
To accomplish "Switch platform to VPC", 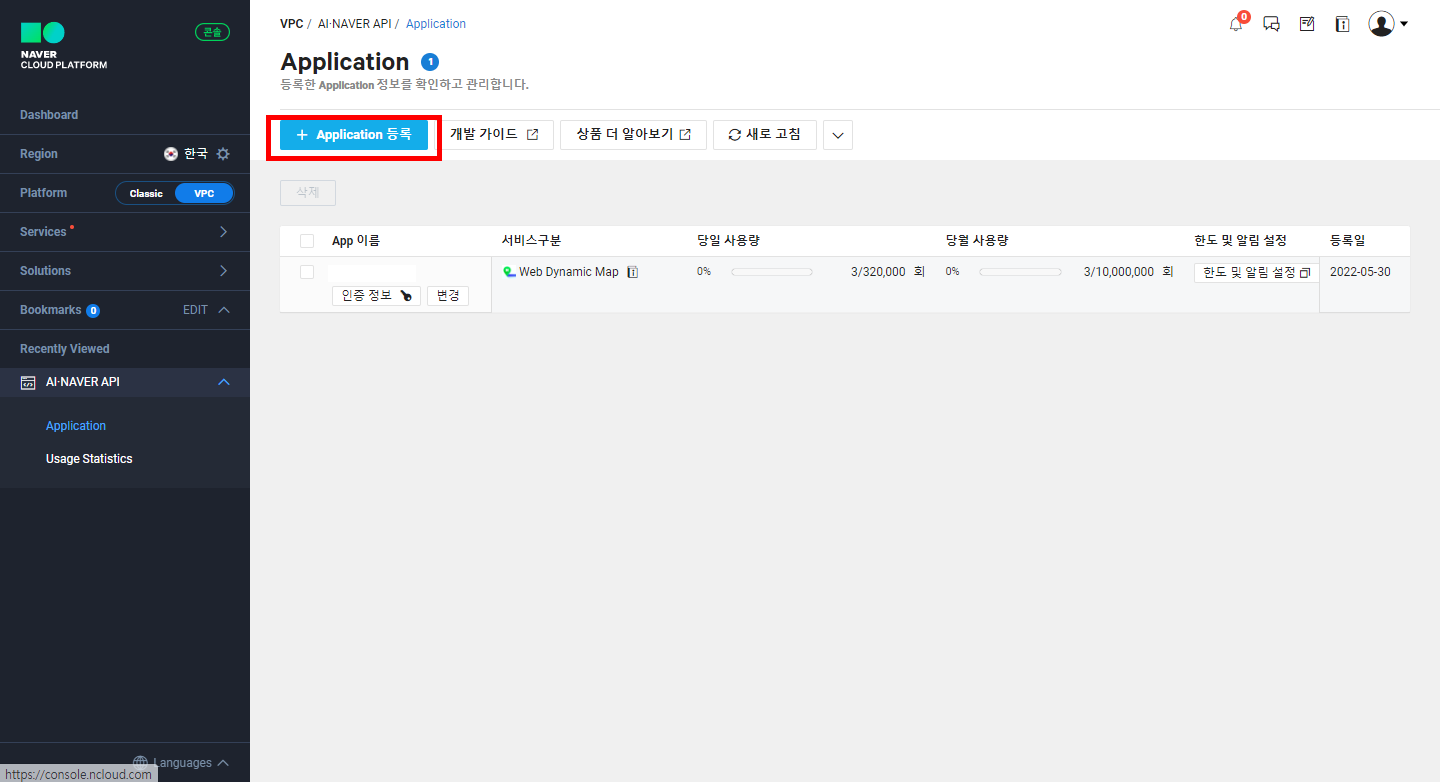I will (204, 193).
